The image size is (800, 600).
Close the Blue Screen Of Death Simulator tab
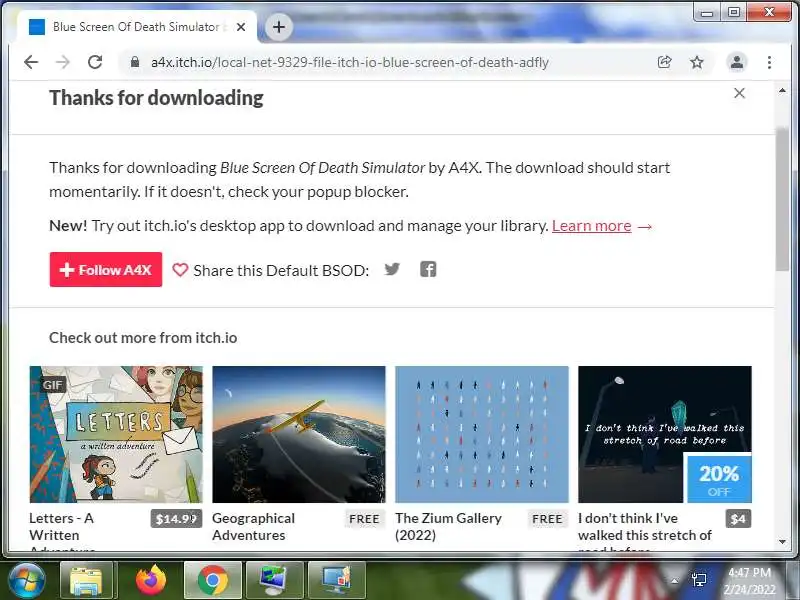point(241,27)
